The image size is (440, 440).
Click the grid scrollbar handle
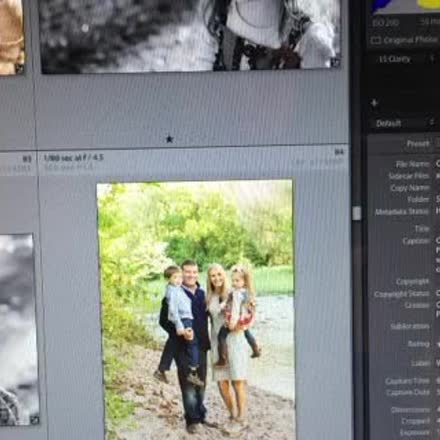[x=357, y=213]
